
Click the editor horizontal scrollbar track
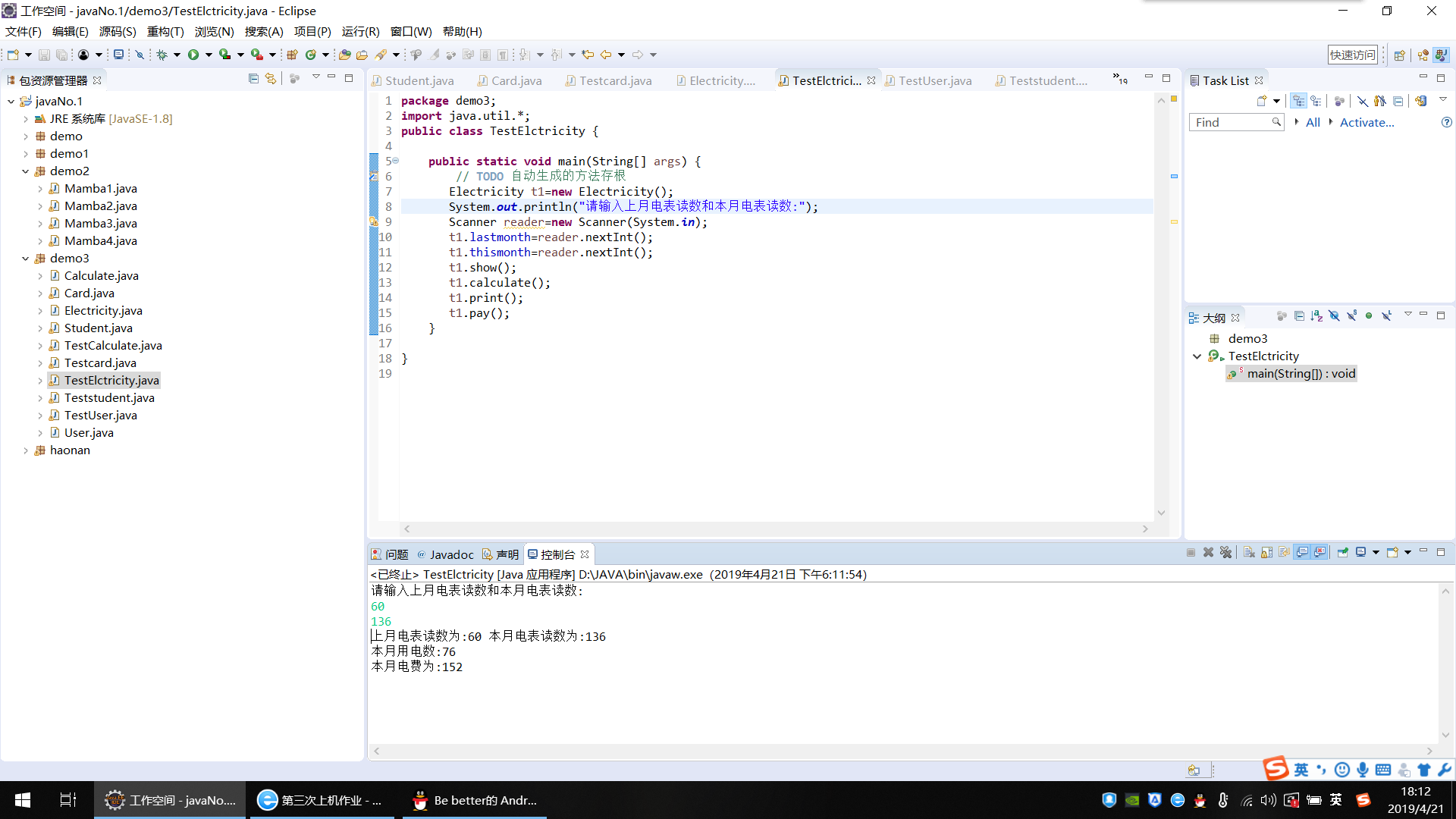(775, 529)
